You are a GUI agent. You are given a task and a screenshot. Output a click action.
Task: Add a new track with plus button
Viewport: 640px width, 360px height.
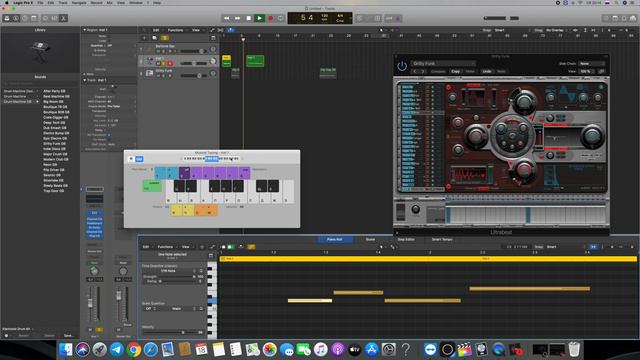click(144, 38)
